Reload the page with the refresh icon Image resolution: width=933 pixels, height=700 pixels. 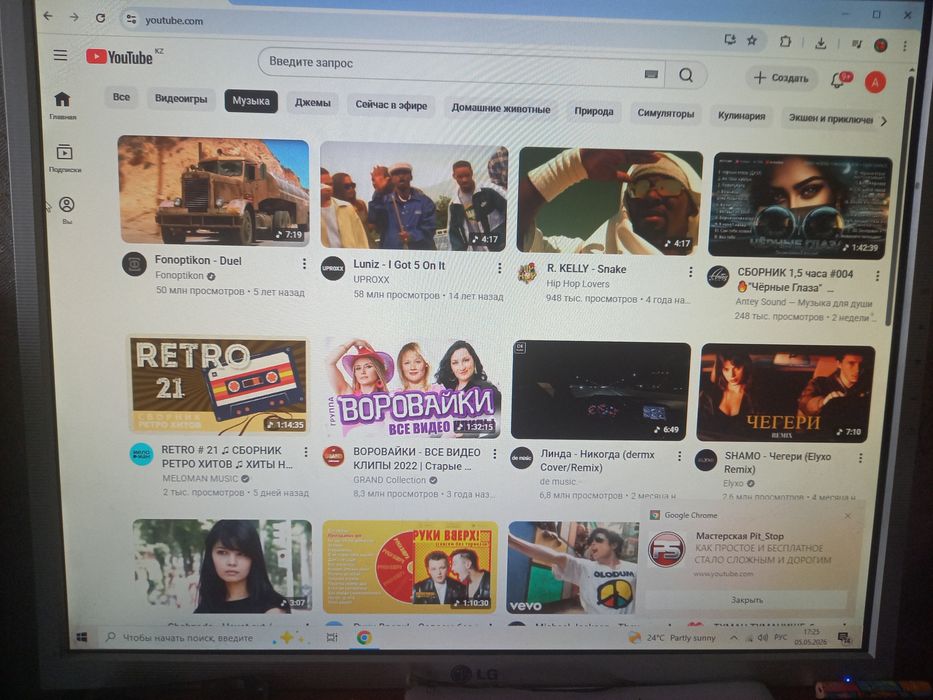point(101,18)
